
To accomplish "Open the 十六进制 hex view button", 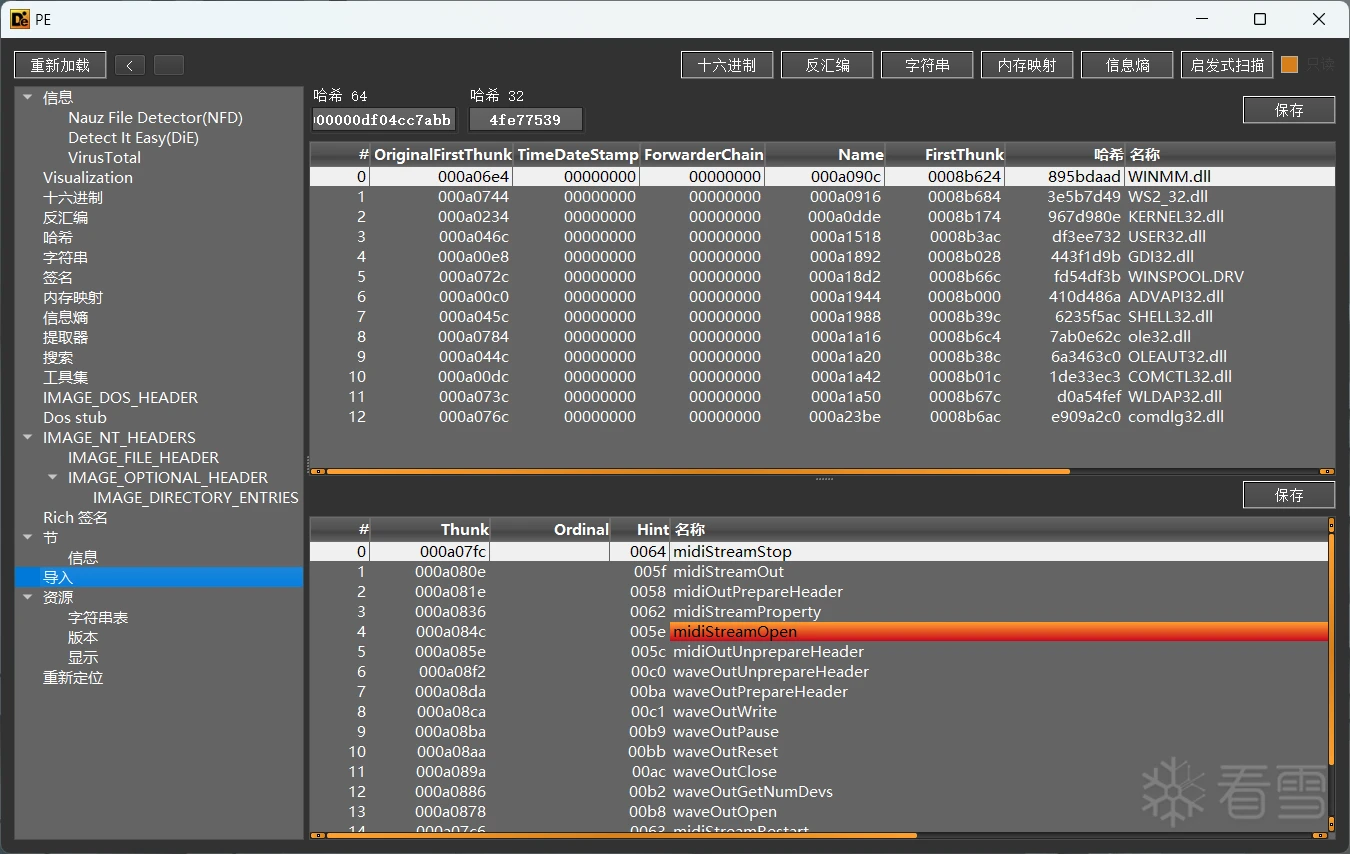I will pyautogui.click(x=727, y=65).
